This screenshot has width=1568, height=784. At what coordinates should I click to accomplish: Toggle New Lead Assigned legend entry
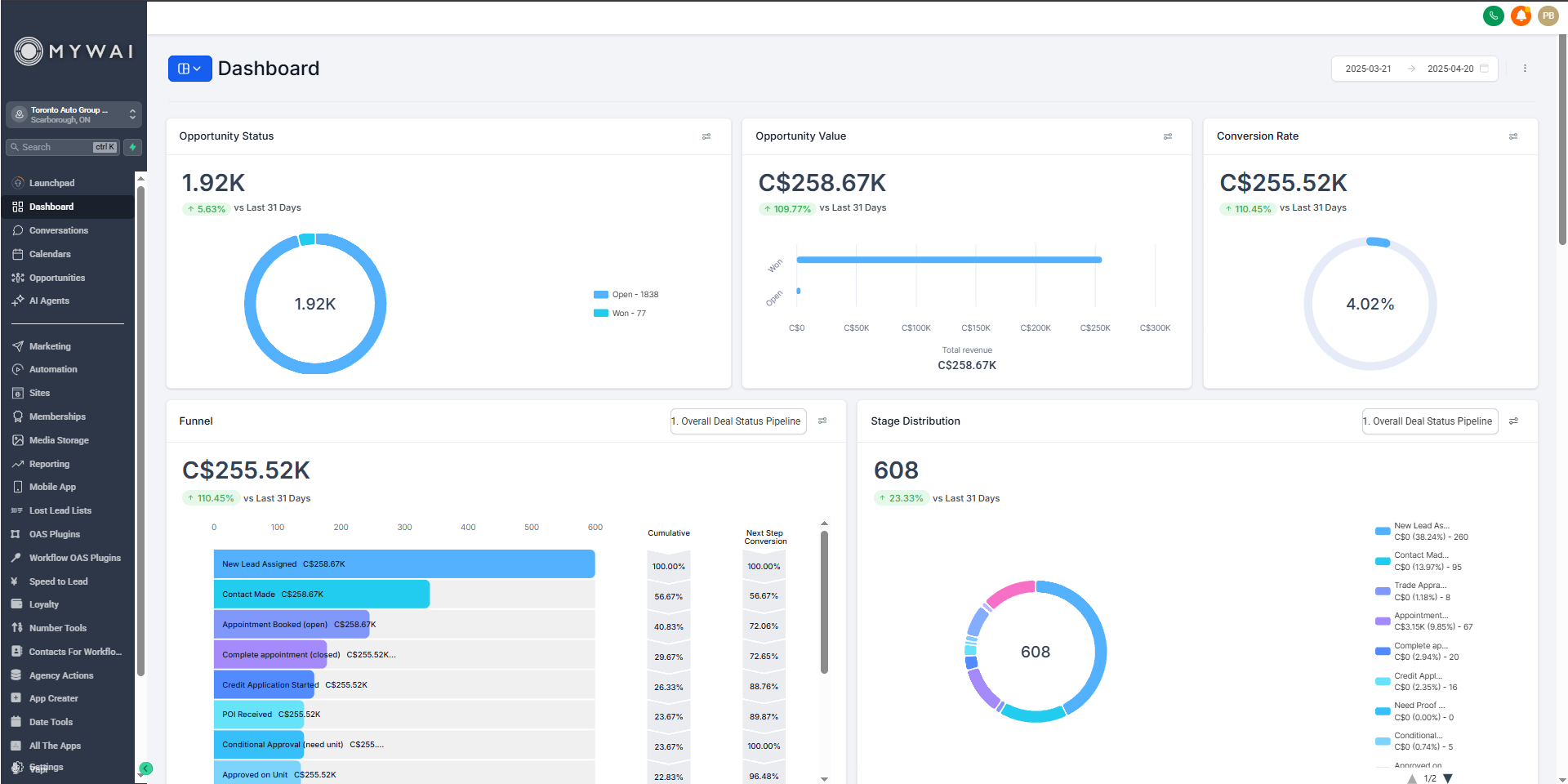tap(1421, 532)
